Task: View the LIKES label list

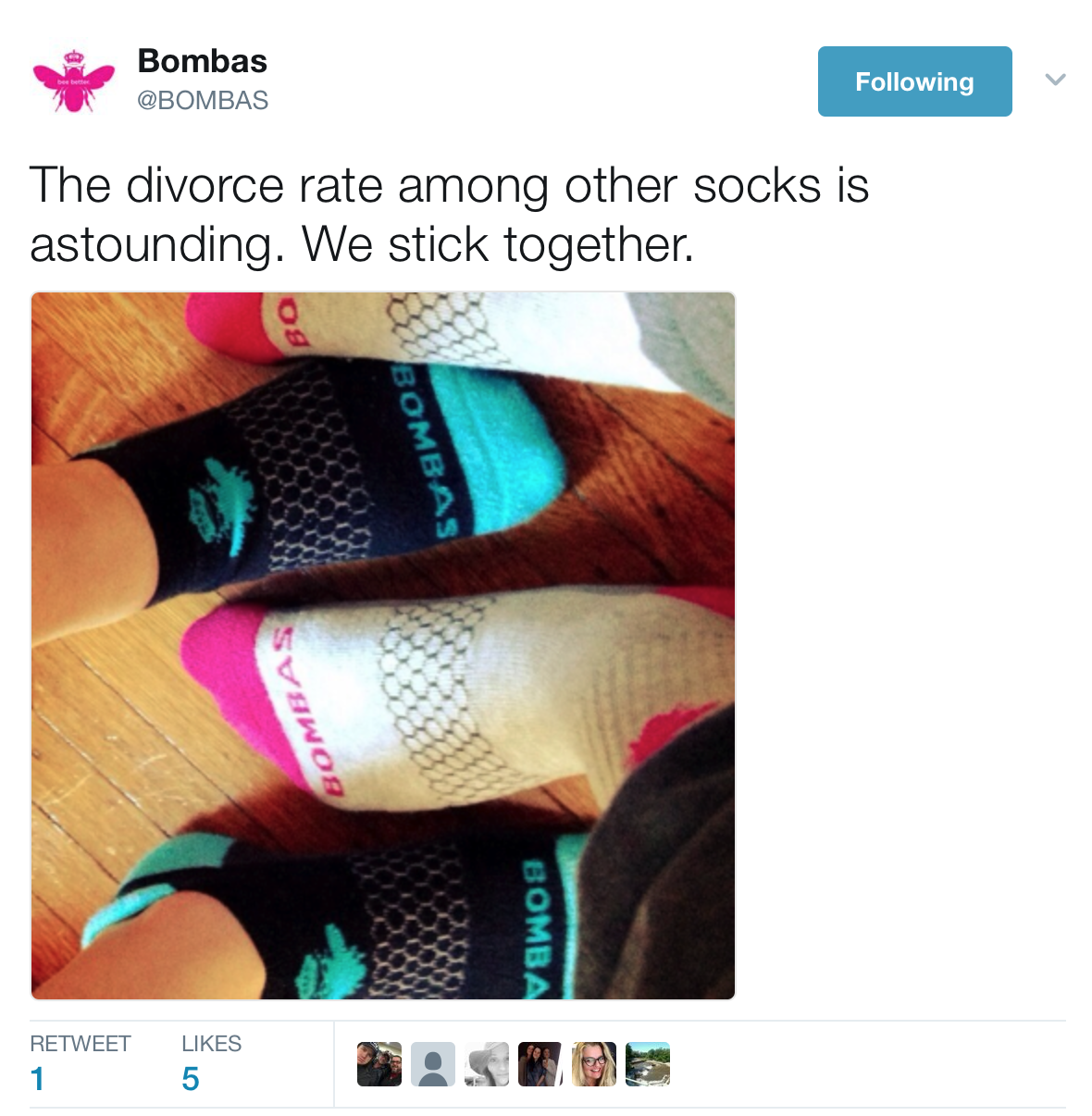Action: (x=211, y=1044)
